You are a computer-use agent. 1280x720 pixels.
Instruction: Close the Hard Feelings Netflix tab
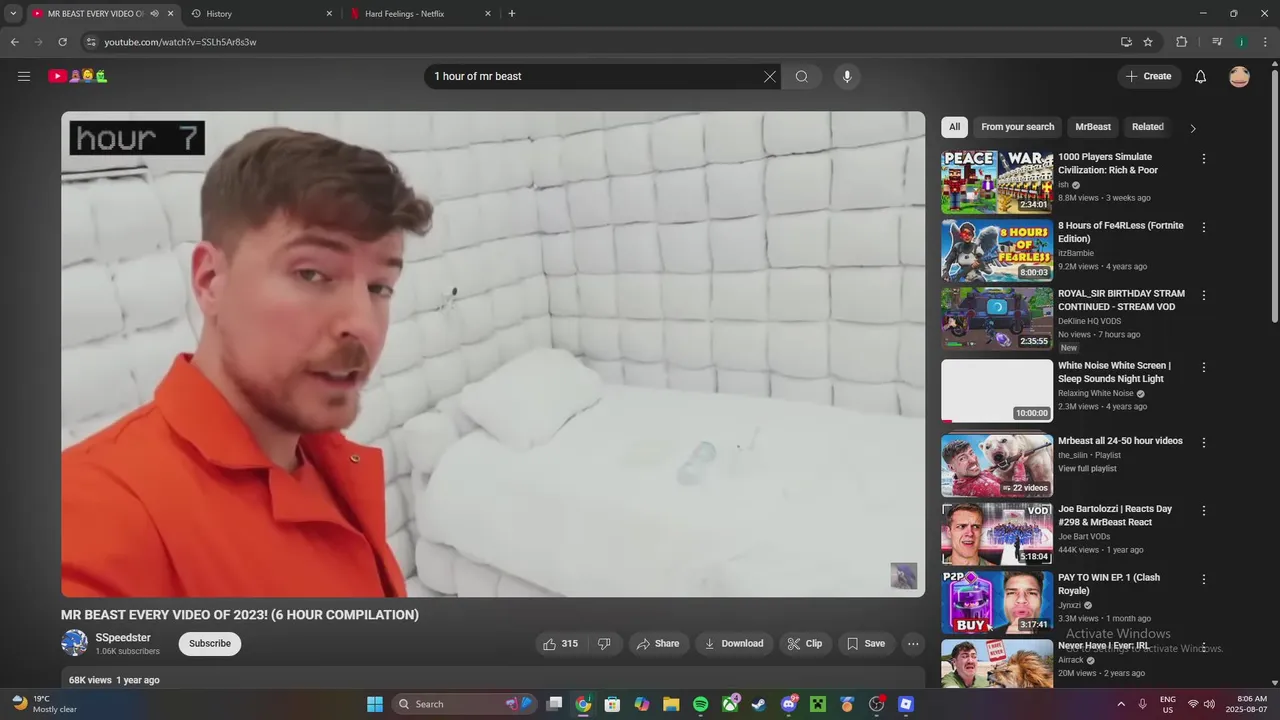488,14
